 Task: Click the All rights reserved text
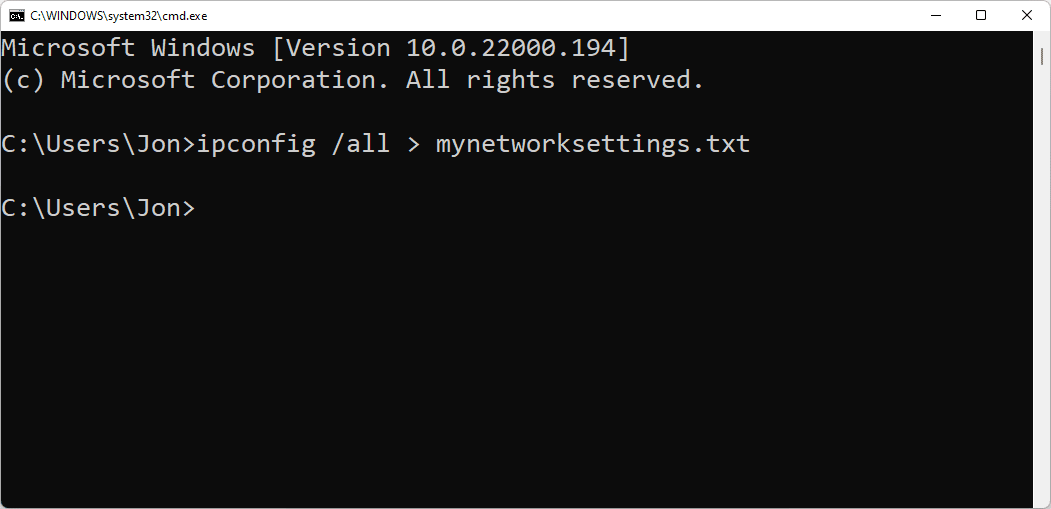(x=555, y=80)
